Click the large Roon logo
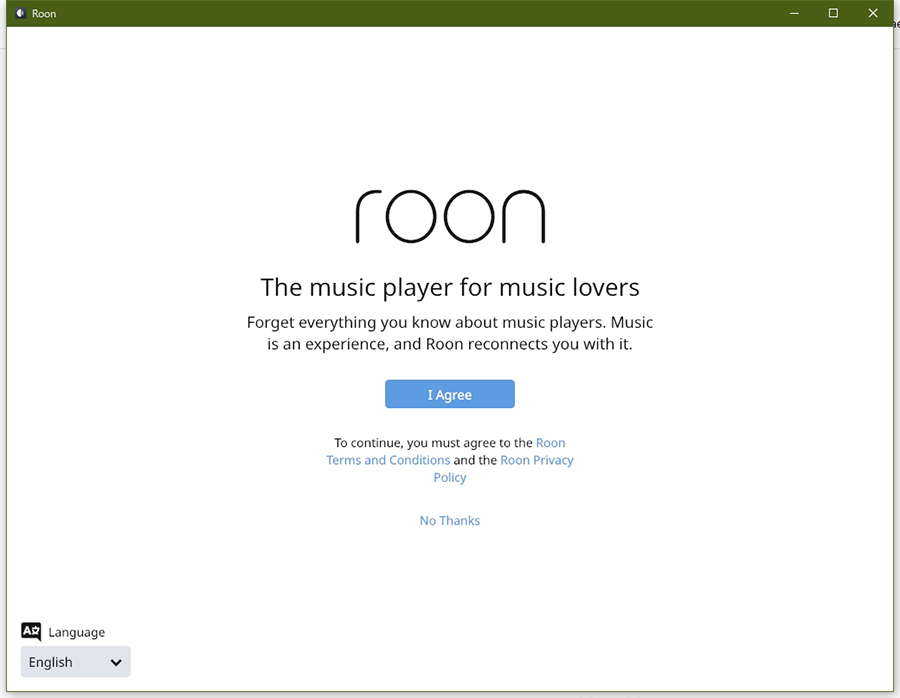900x698 pixels. 450,216
